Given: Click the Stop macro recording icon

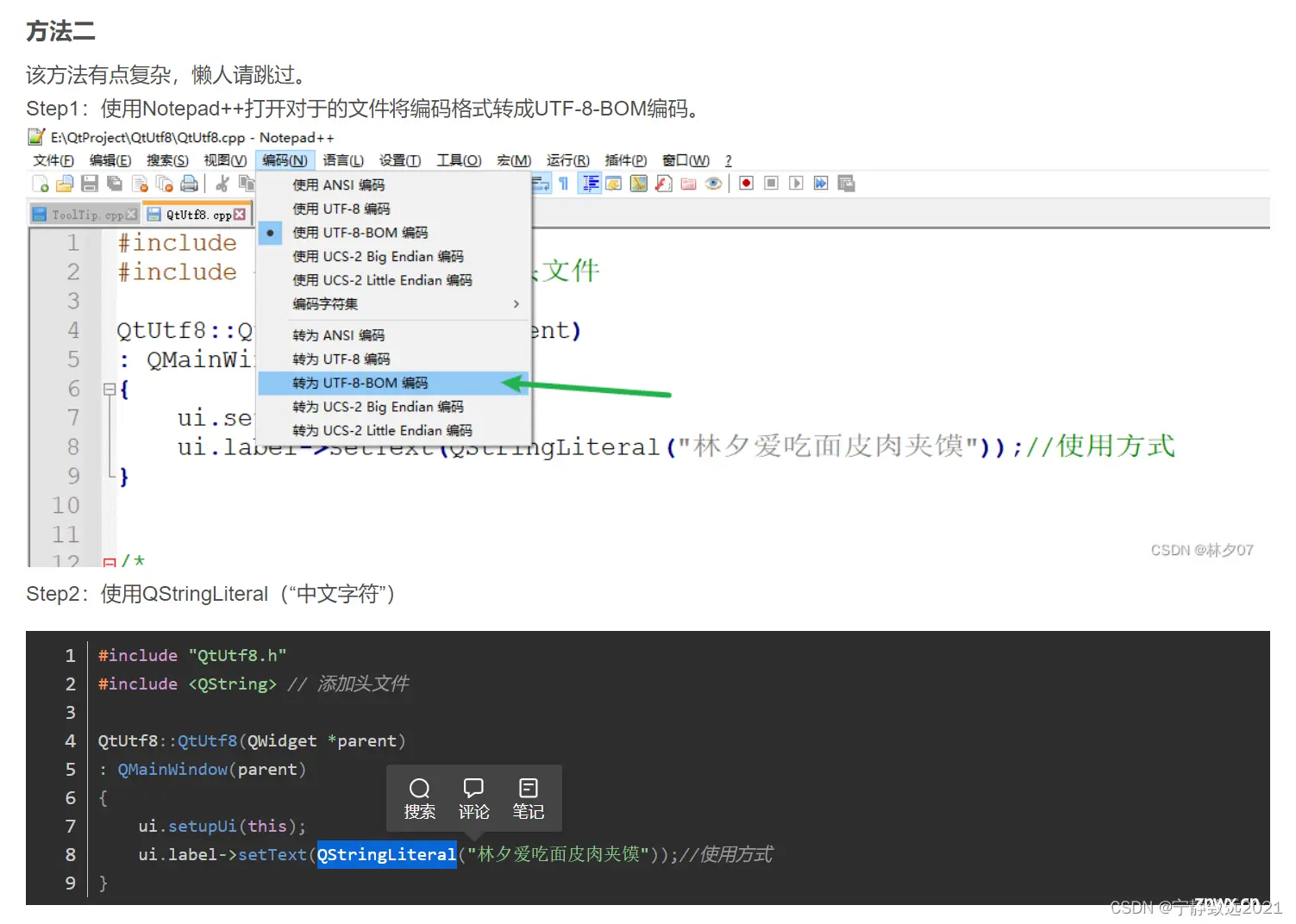Looking at the screenshot, I should tap(772, 184).
